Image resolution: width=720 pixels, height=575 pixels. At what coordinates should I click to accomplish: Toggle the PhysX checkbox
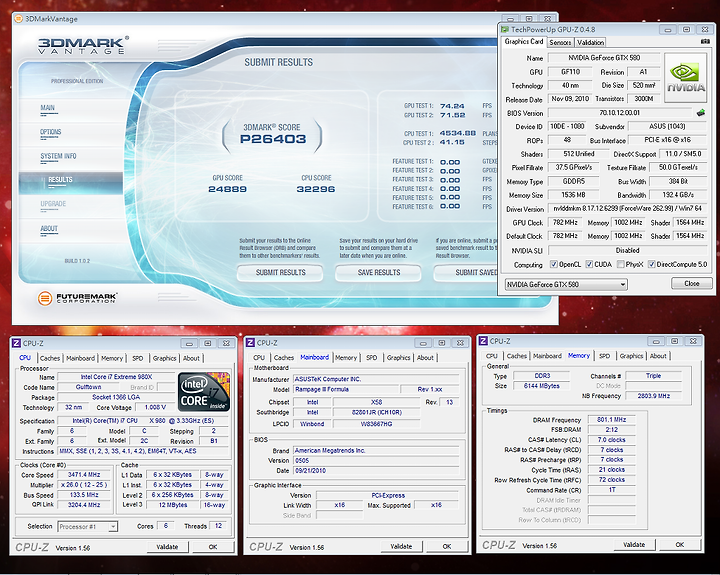(x=620, y=265)
